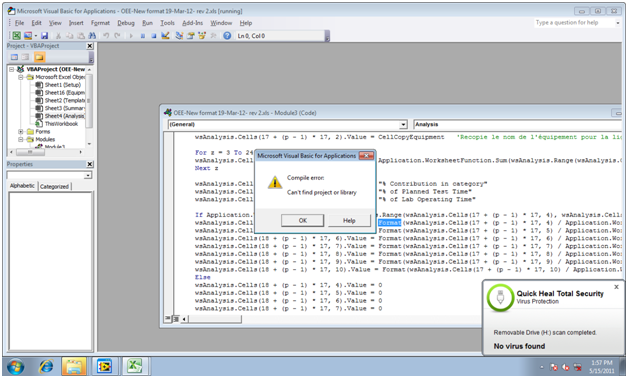Screen dimensions: 628x378
Task: Click the blue Help question mark icon
Action: pos(227,36)
